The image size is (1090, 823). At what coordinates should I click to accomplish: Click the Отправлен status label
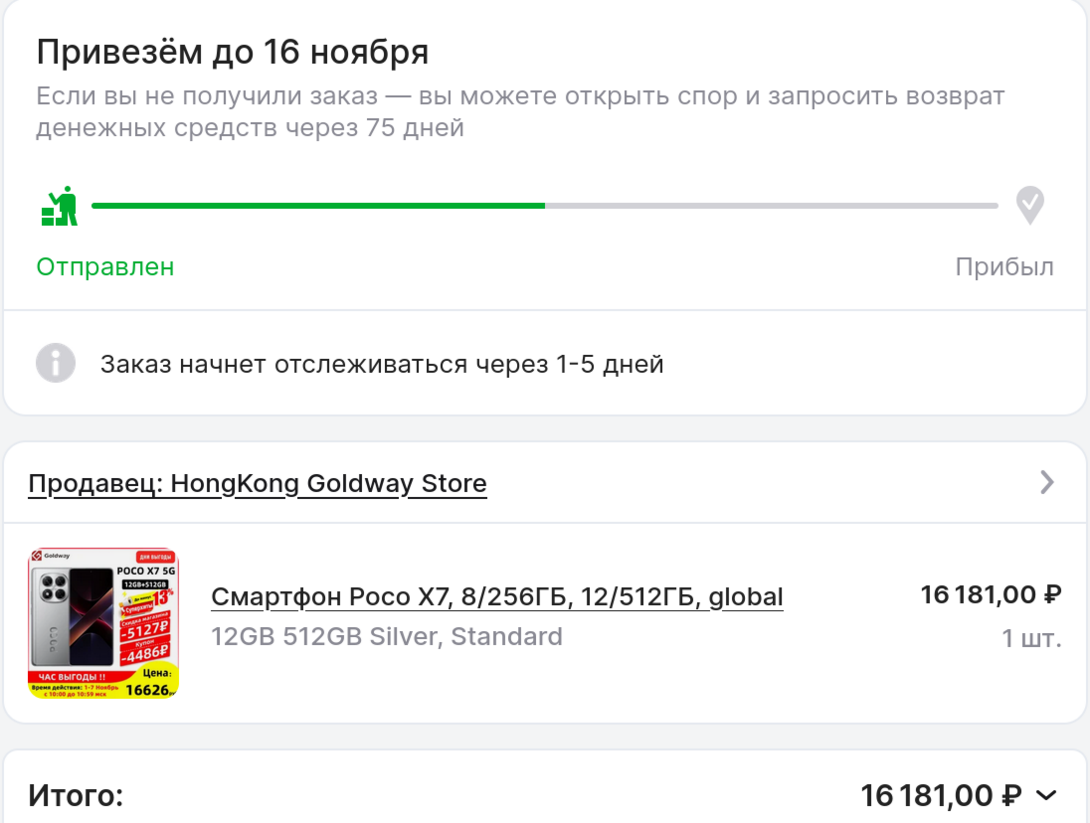coord(104,267)
